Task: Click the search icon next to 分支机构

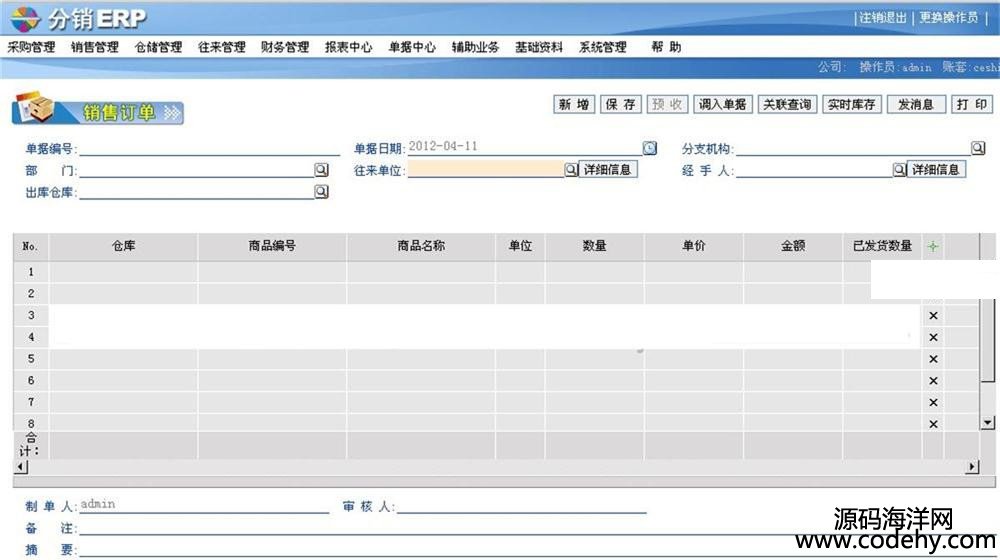Action: 977,148
